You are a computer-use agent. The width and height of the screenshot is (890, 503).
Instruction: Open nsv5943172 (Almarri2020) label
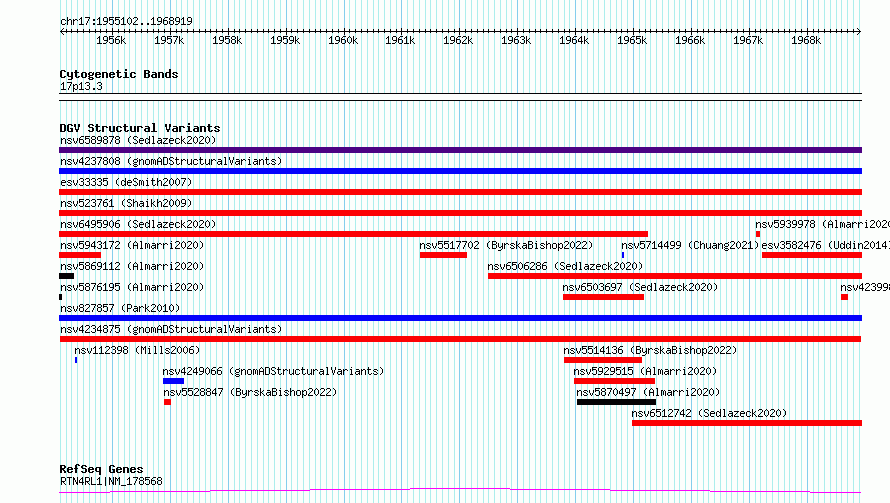(x=132, y=245)
